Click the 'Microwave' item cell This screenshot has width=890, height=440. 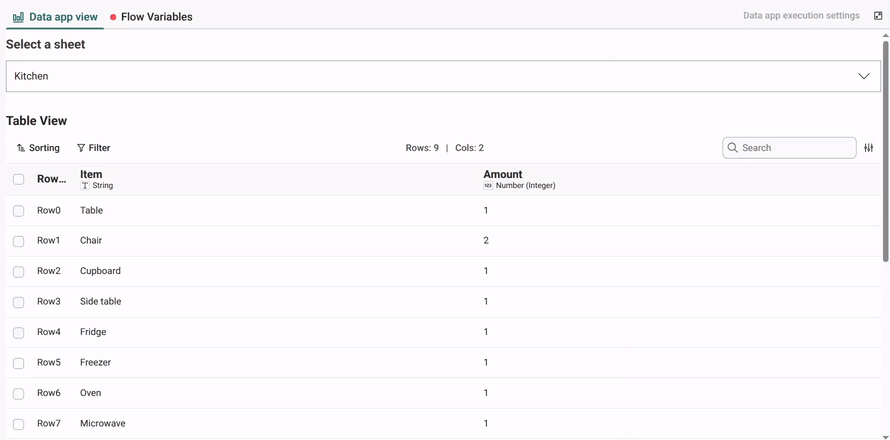click(x=103, y=424)
